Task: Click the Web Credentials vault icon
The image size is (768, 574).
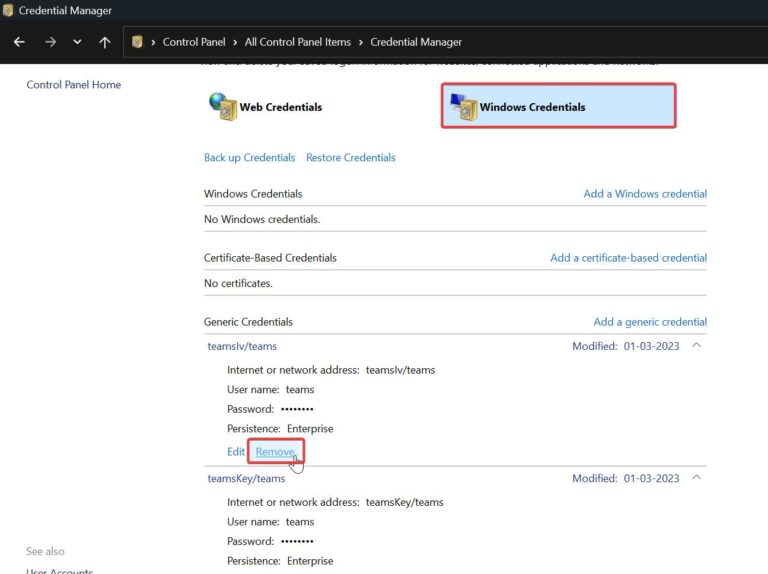Action: (x=222, y=106)
